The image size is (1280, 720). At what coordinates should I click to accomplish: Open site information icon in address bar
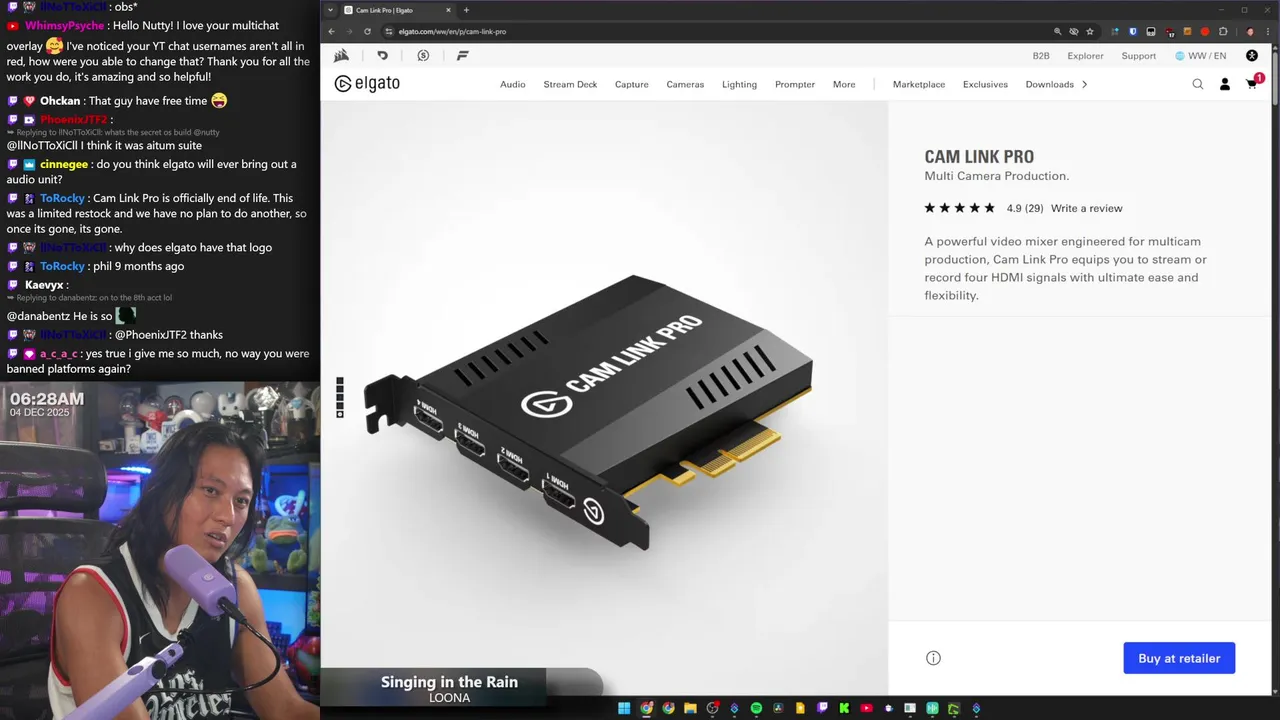click(x=390, y=31)
